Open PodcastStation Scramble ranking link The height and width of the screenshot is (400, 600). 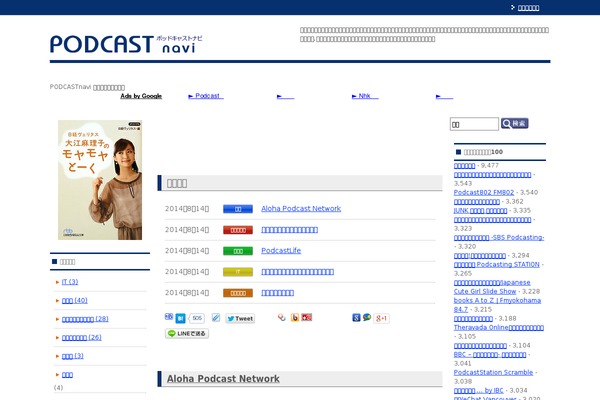494,372
